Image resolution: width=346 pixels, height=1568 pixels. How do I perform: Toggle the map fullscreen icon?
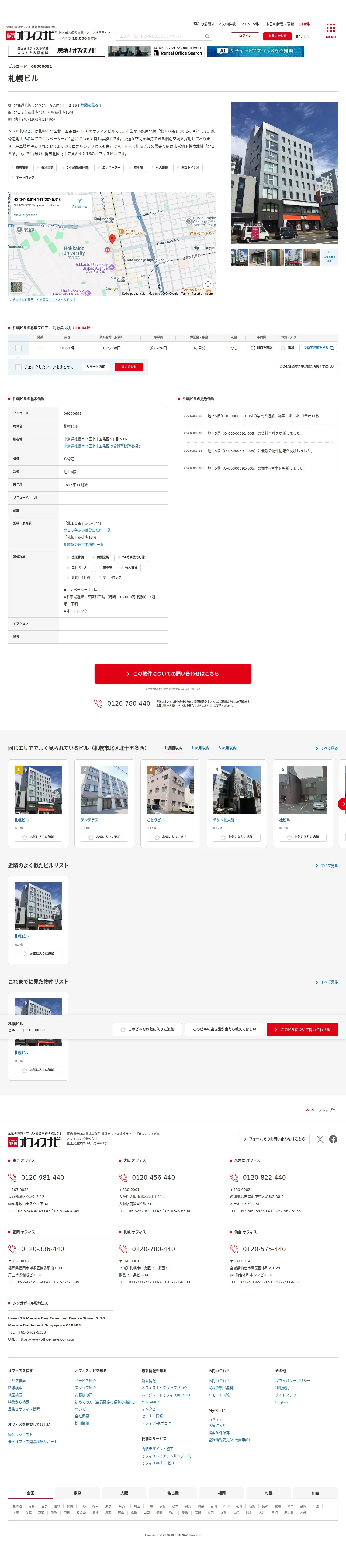[208, 284]
